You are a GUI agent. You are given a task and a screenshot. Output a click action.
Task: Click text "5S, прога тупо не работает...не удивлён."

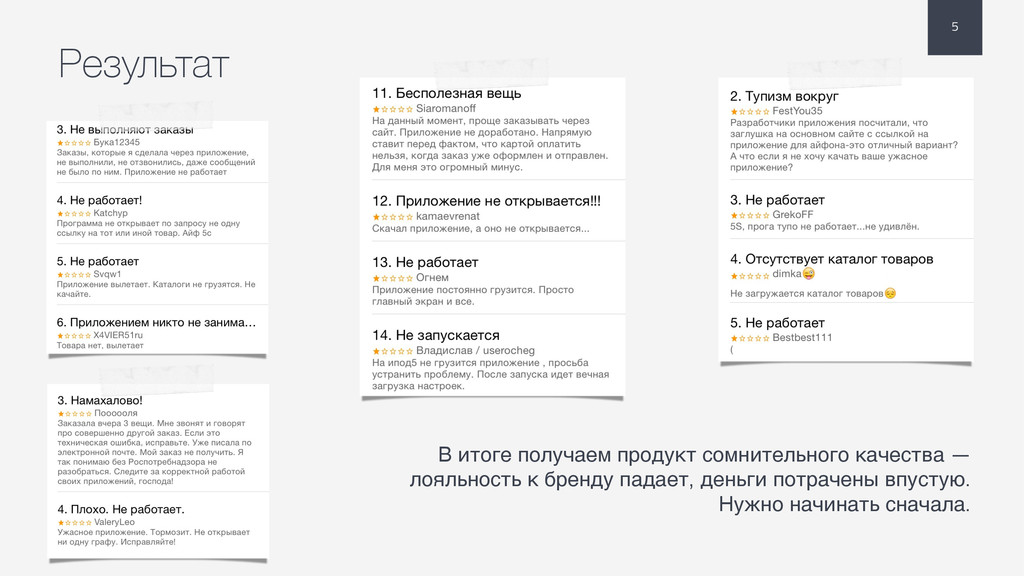824,227
